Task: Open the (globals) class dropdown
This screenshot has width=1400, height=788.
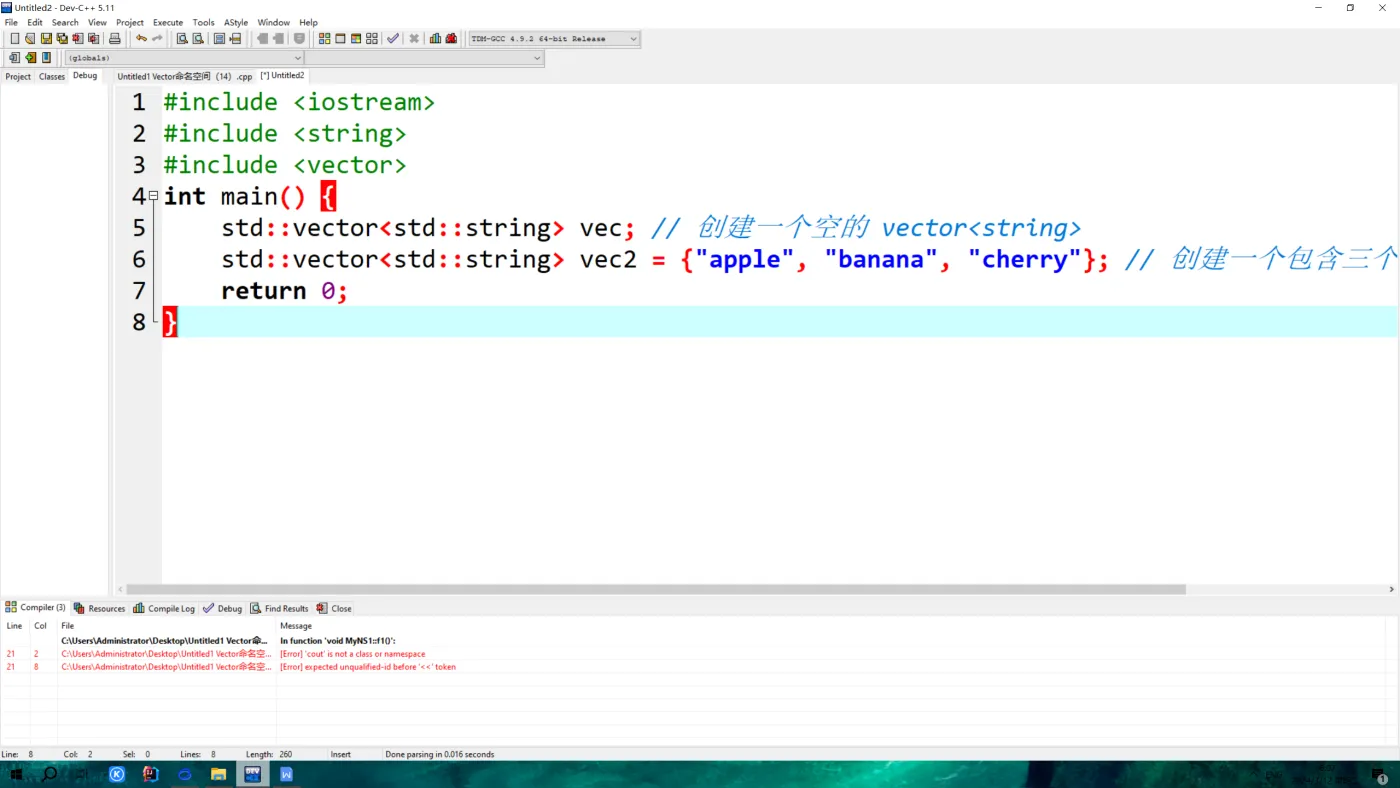Action: 184,58
